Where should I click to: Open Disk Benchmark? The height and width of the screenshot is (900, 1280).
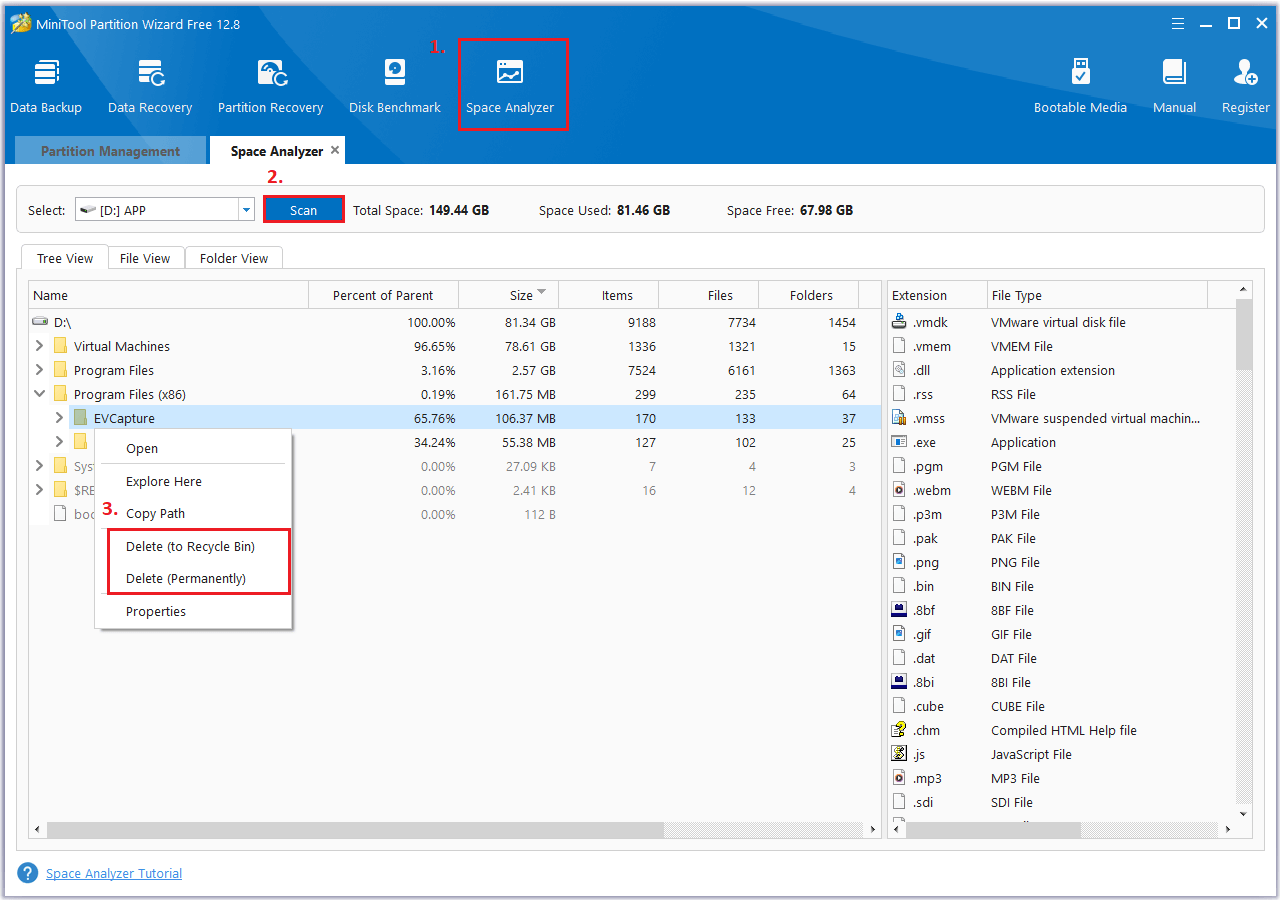[394, 84]
